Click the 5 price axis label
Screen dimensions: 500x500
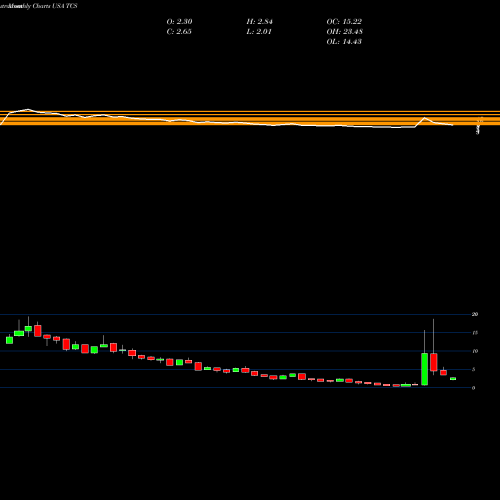473,369
